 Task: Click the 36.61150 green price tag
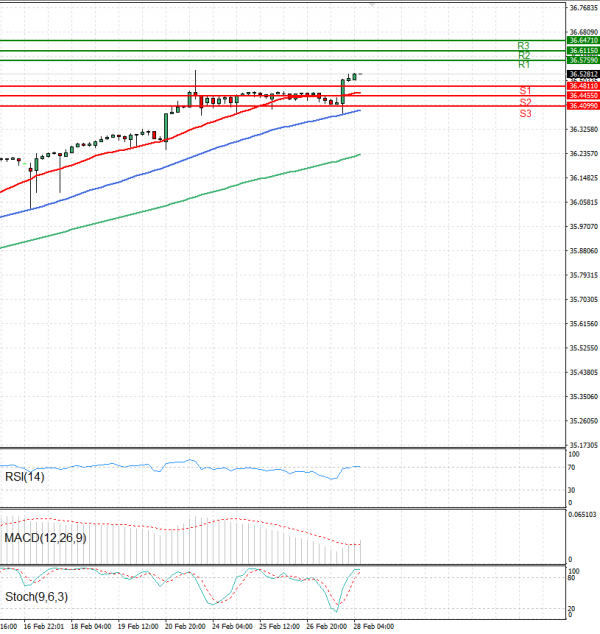point(582,50)
